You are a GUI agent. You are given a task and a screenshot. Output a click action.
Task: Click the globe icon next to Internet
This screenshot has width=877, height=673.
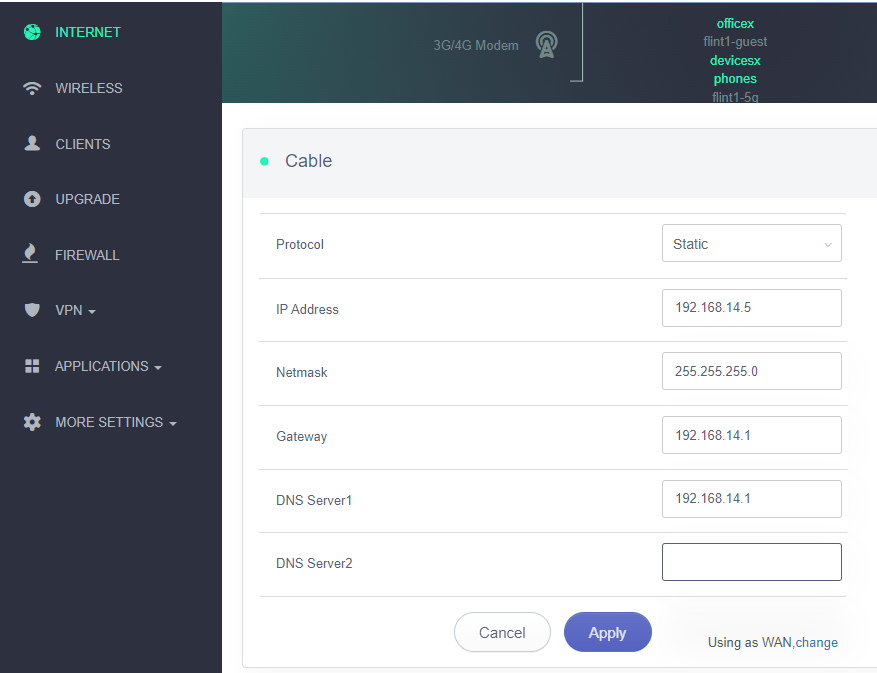click(x=32, y=32)
